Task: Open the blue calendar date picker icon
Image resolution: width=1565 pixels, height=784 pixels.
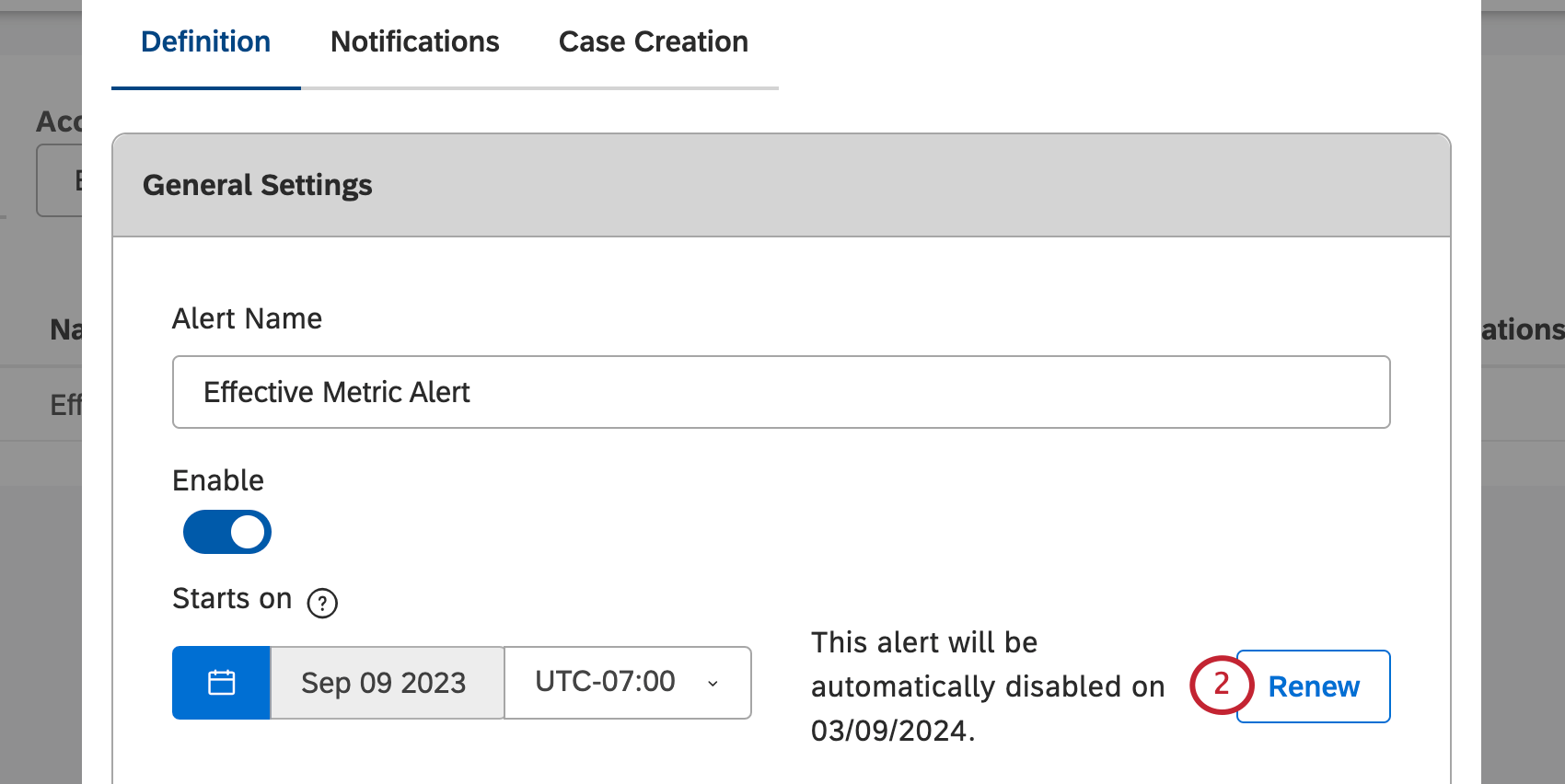Action: [220, 682]
